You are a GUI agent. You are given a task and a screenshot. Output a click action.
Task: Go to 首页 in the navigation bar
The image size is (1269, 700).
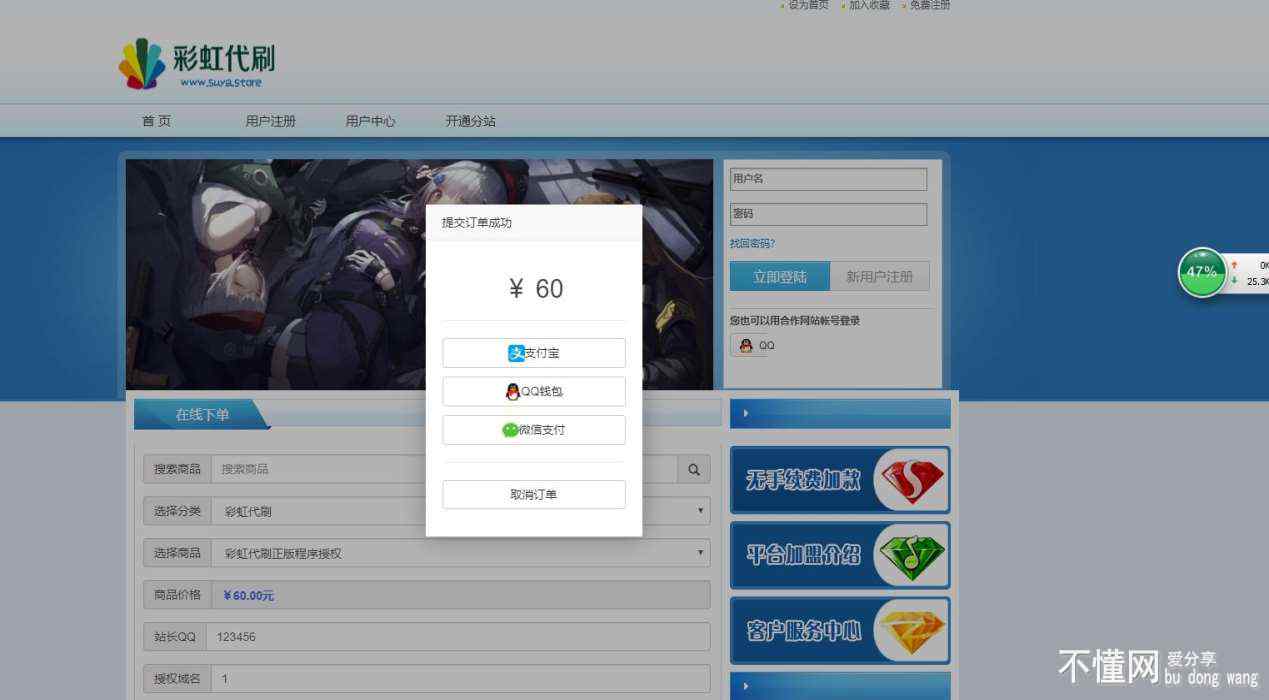156,121
